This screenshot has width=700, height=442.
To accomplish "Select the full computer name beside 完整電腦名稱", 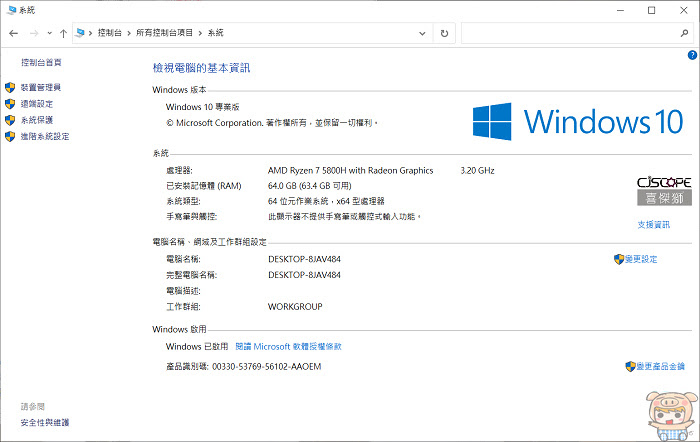I will (304, 275).
